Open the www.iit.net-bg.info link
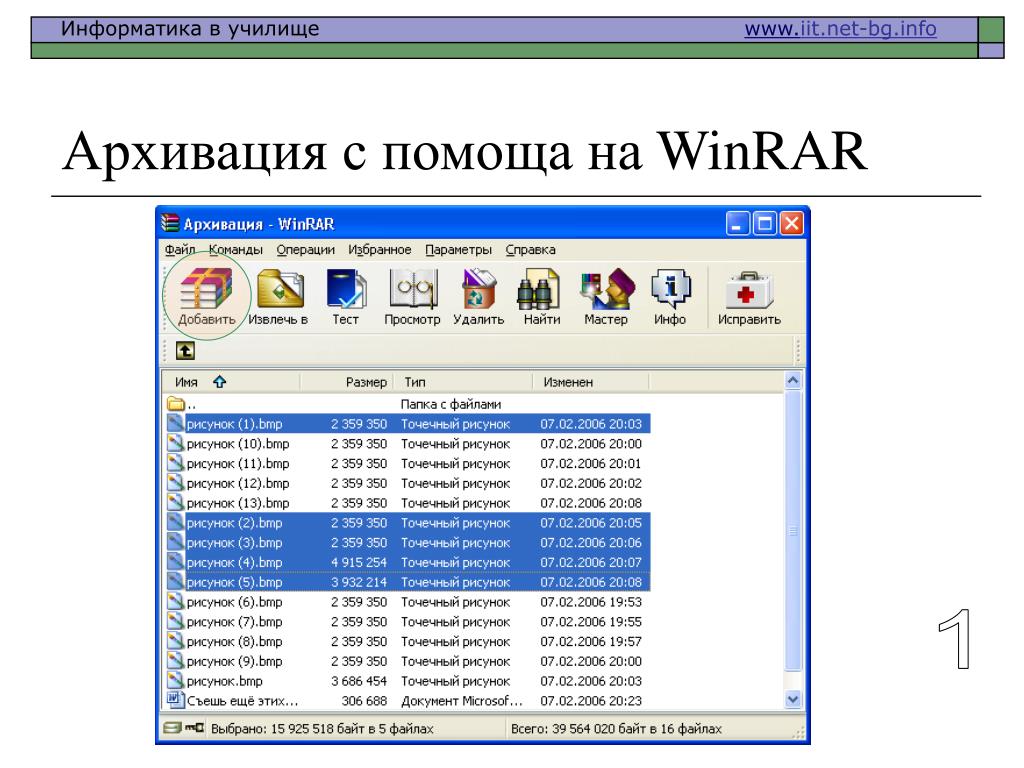Screen dimensions: 1024x768 (x=840, y=29)
